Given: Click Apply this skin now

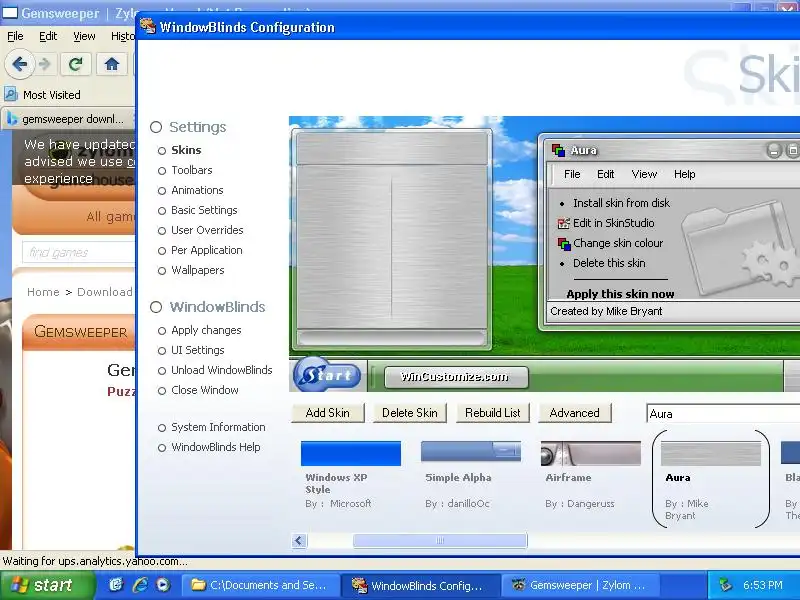Looking at the screenshot, I should point(620,294).
